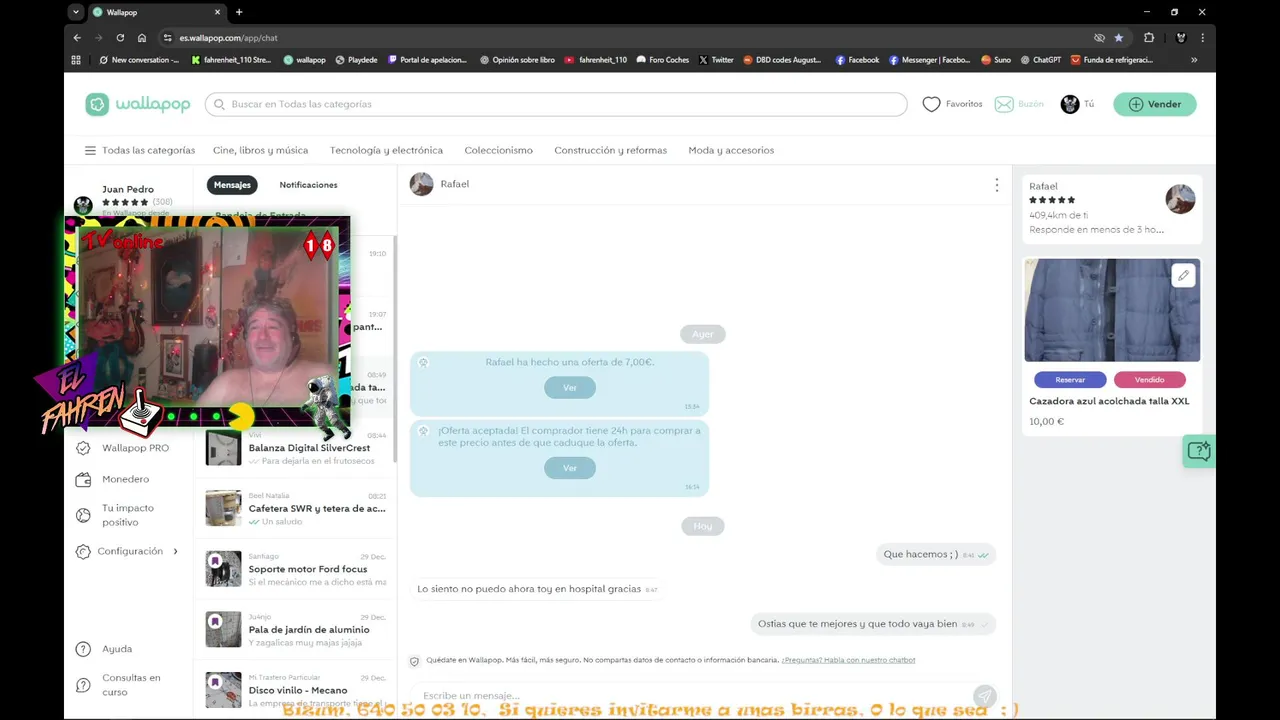This screenshot has width=1280, height=720.
Task: Open the browser extensions puzzle icon
Action: click(x=1149, y=38)
